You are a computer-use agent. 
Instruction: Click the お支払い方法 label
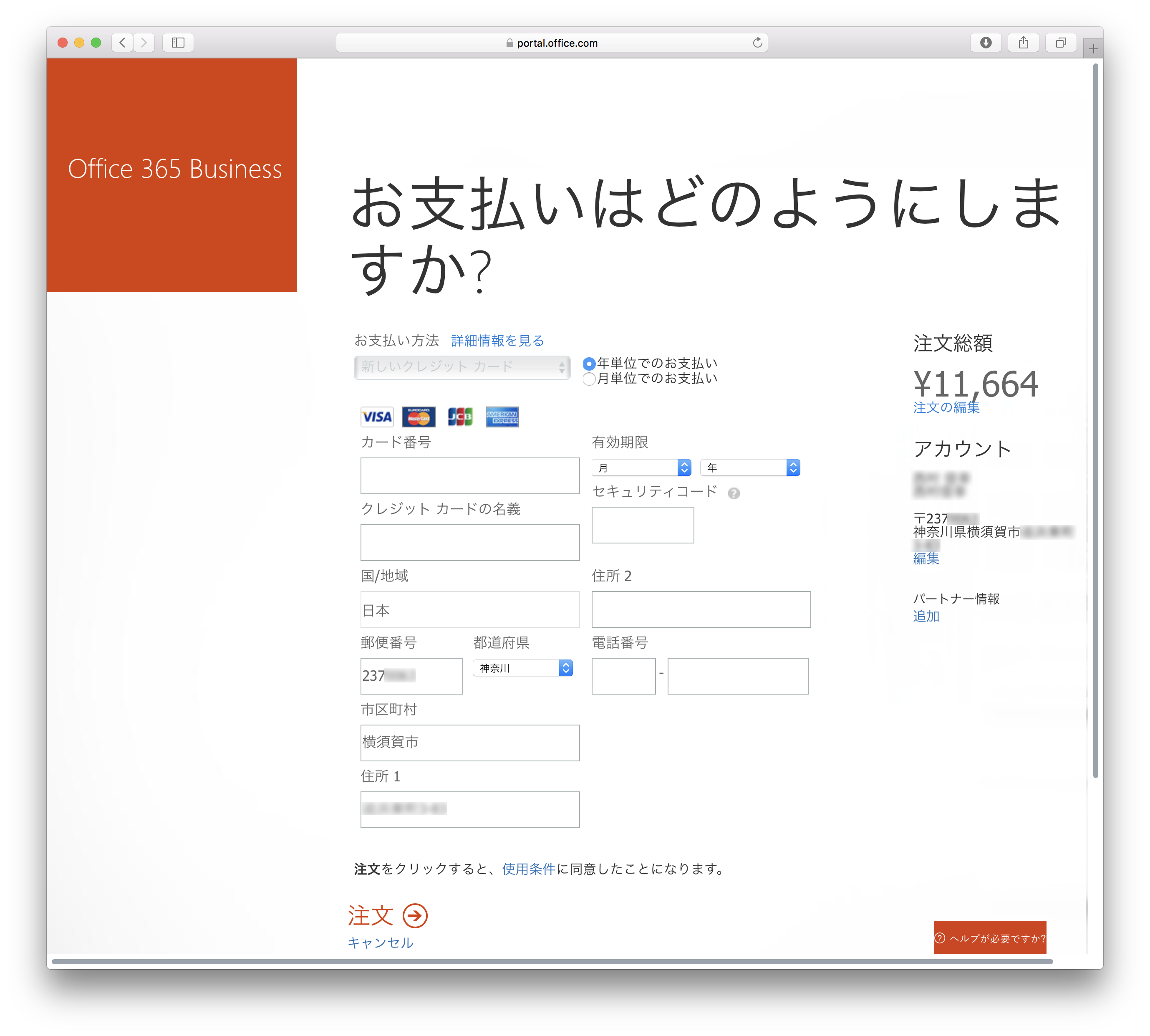point(396,341)
